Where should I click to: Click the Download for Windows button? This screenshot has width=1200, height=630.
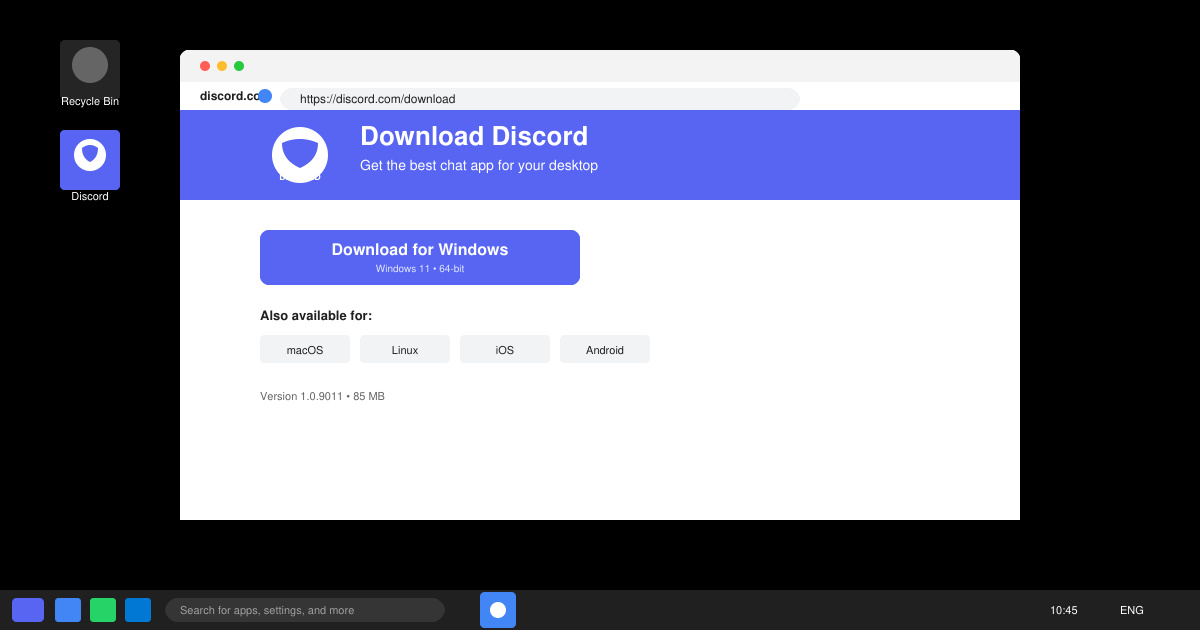click(x=420, y=257)
